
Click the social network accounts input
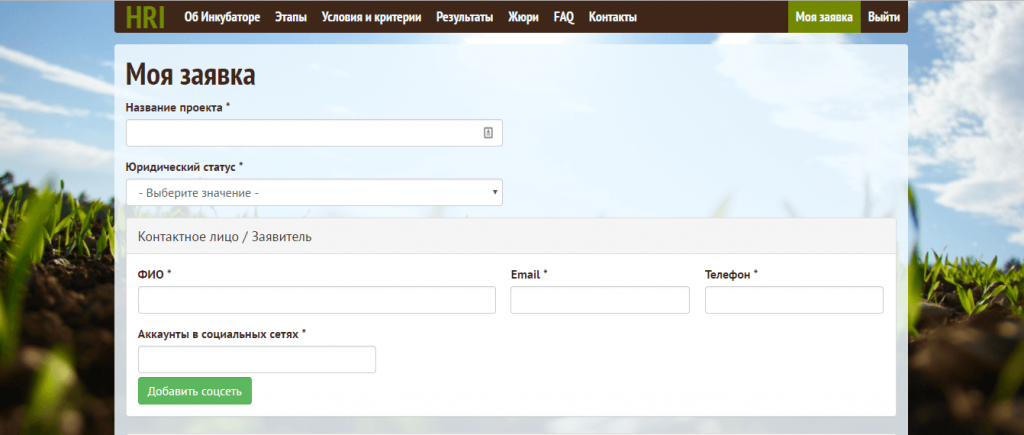coord(256,359)
